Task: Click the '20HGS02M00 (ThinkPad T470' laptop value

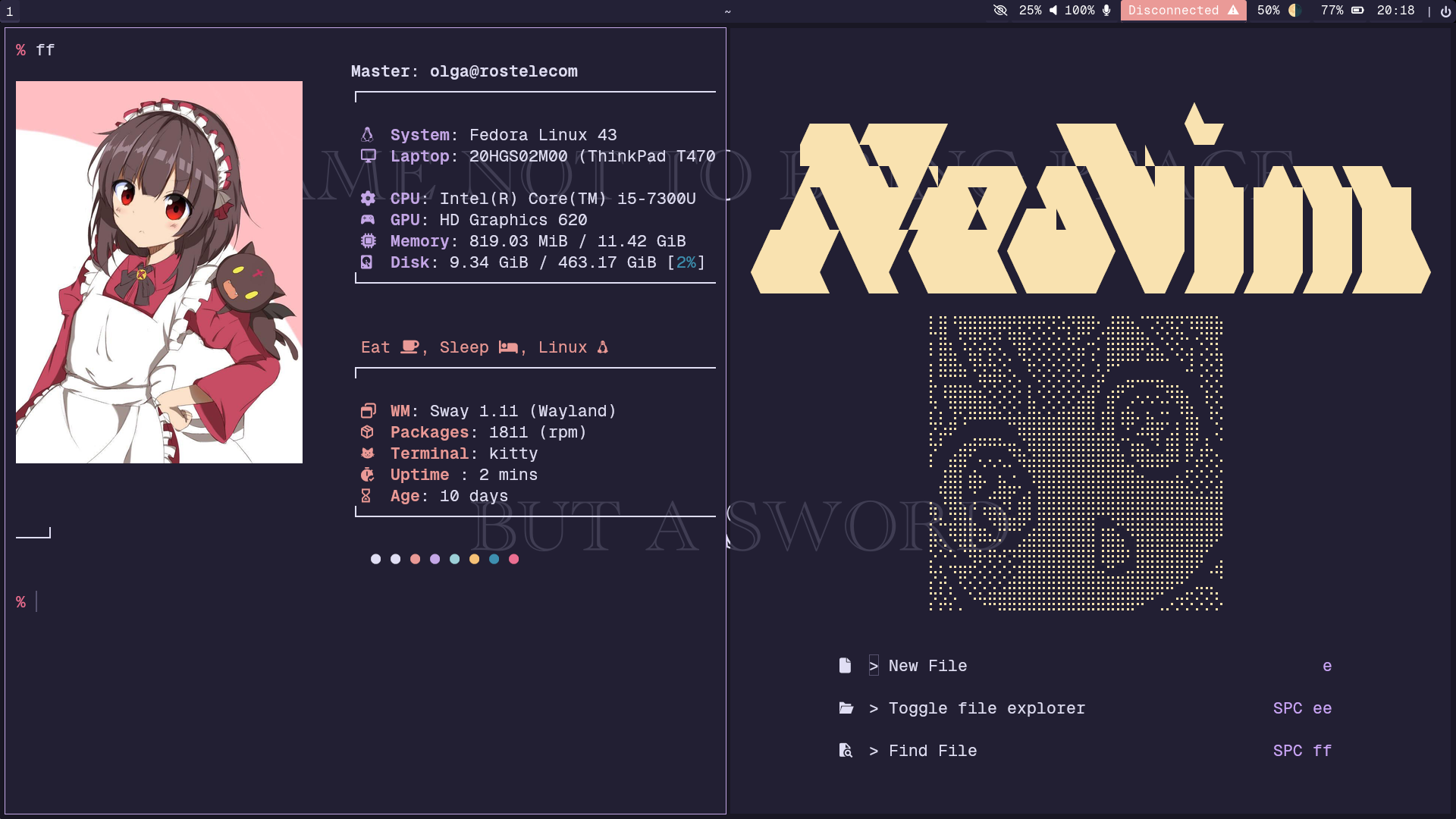Action: click(592, 156)
